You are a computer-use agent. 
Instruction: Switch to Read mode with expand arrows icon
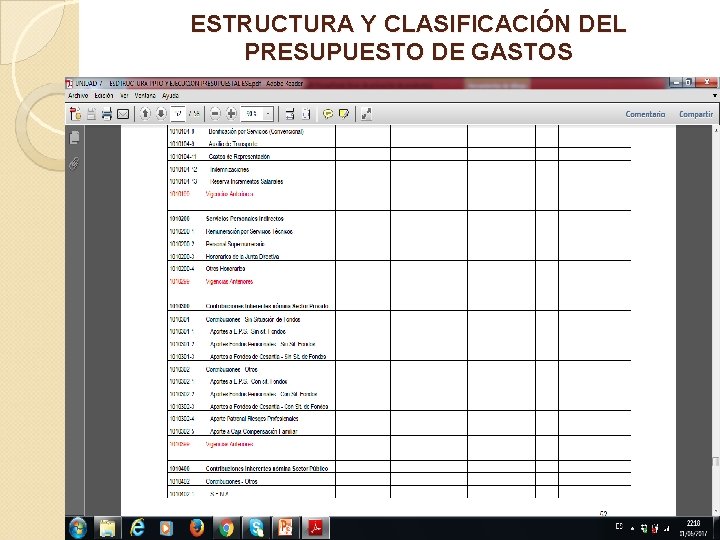tap(366, 113)
